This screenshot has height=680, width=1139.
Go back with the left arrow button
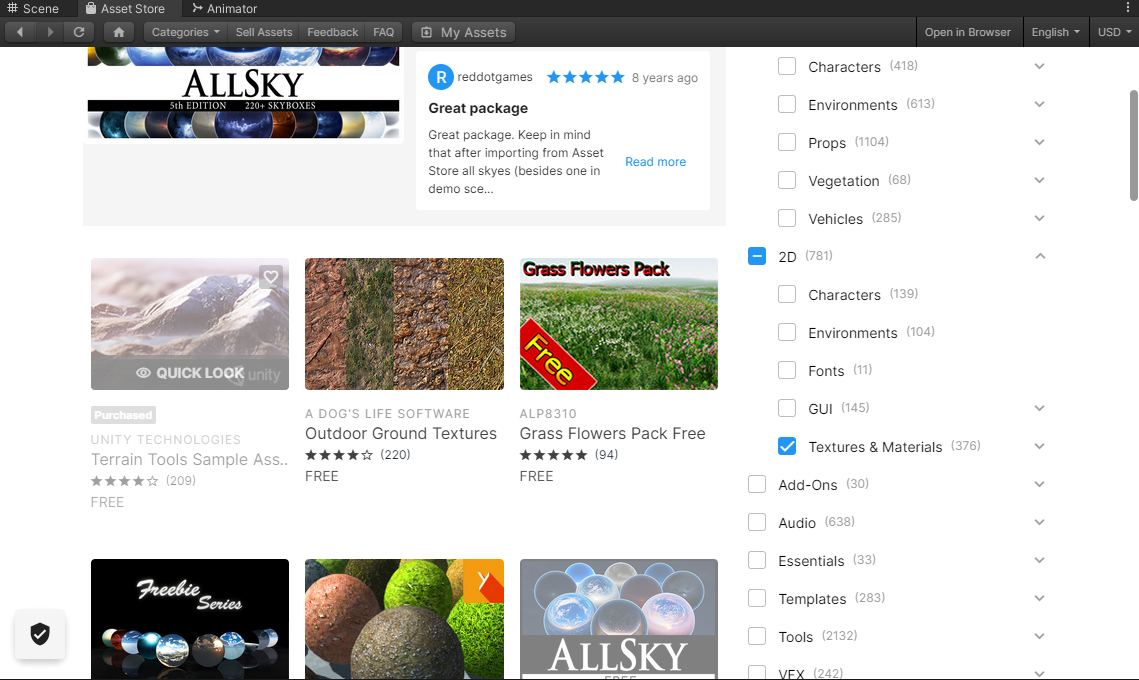coord(20,32)
